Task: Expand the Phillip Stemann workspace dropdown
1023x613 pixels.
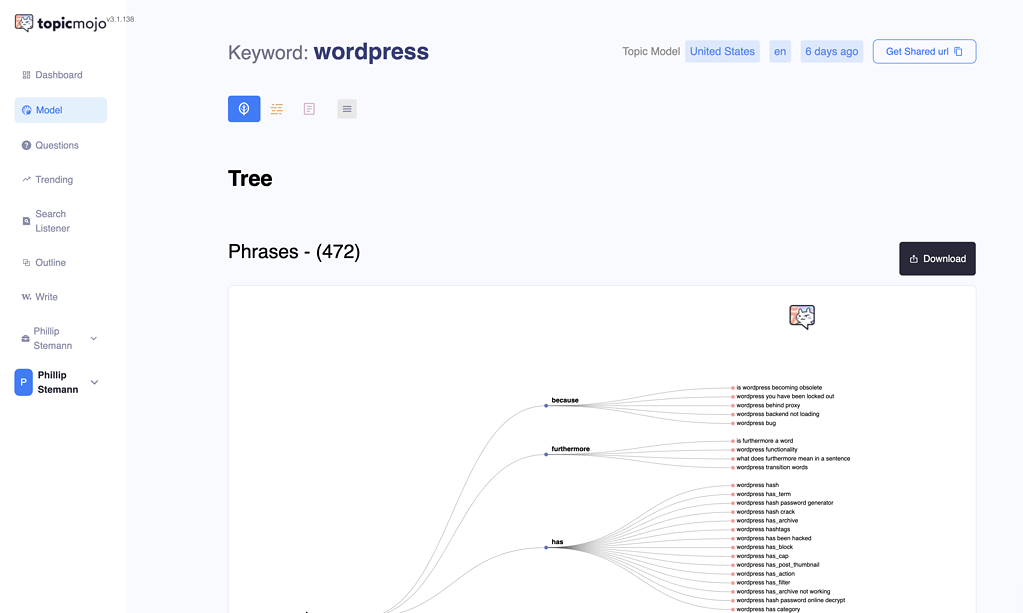Action: point(94,338)
